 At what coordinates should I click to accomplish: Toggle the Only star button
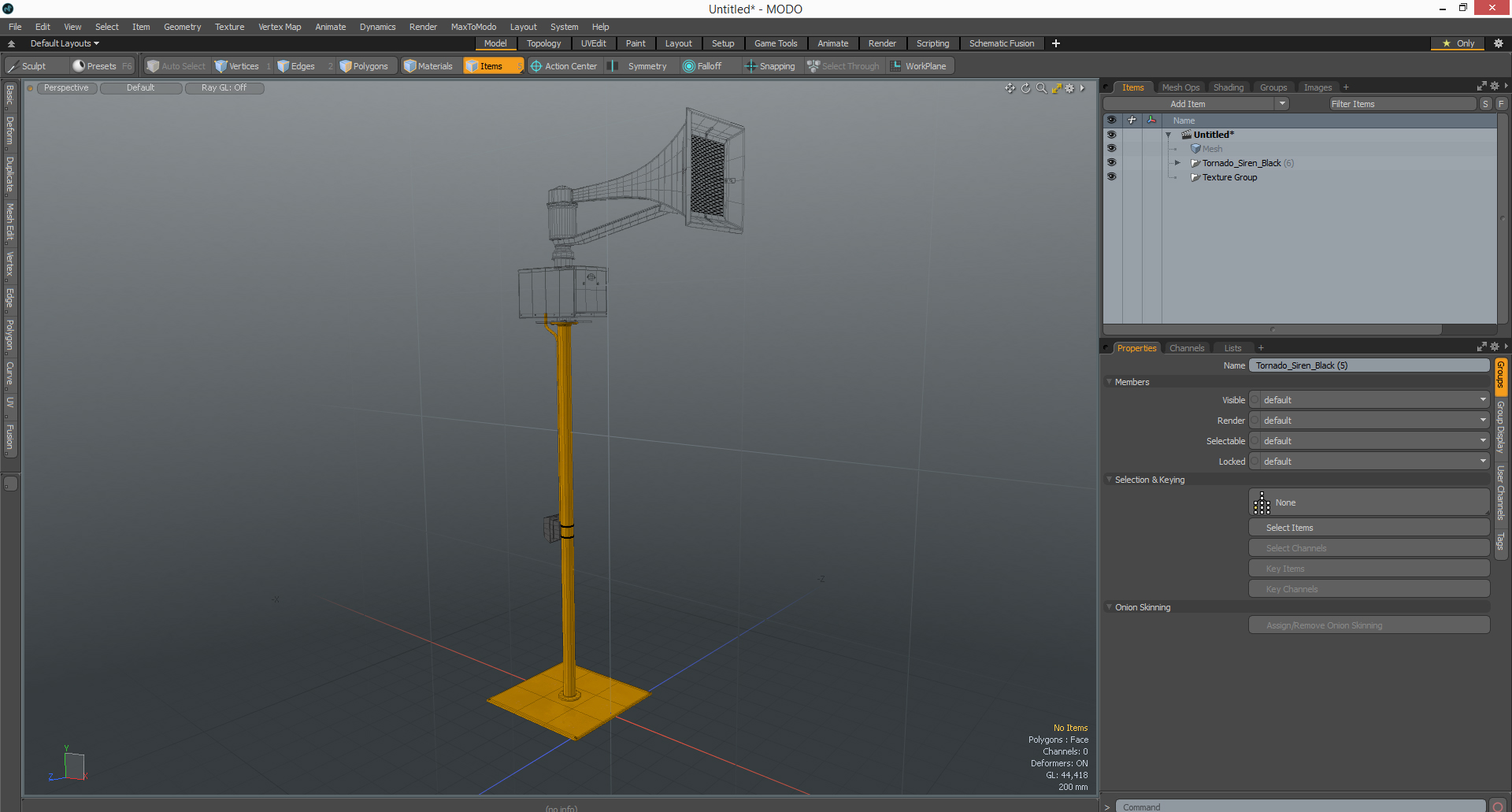(x=1458, y=43)
